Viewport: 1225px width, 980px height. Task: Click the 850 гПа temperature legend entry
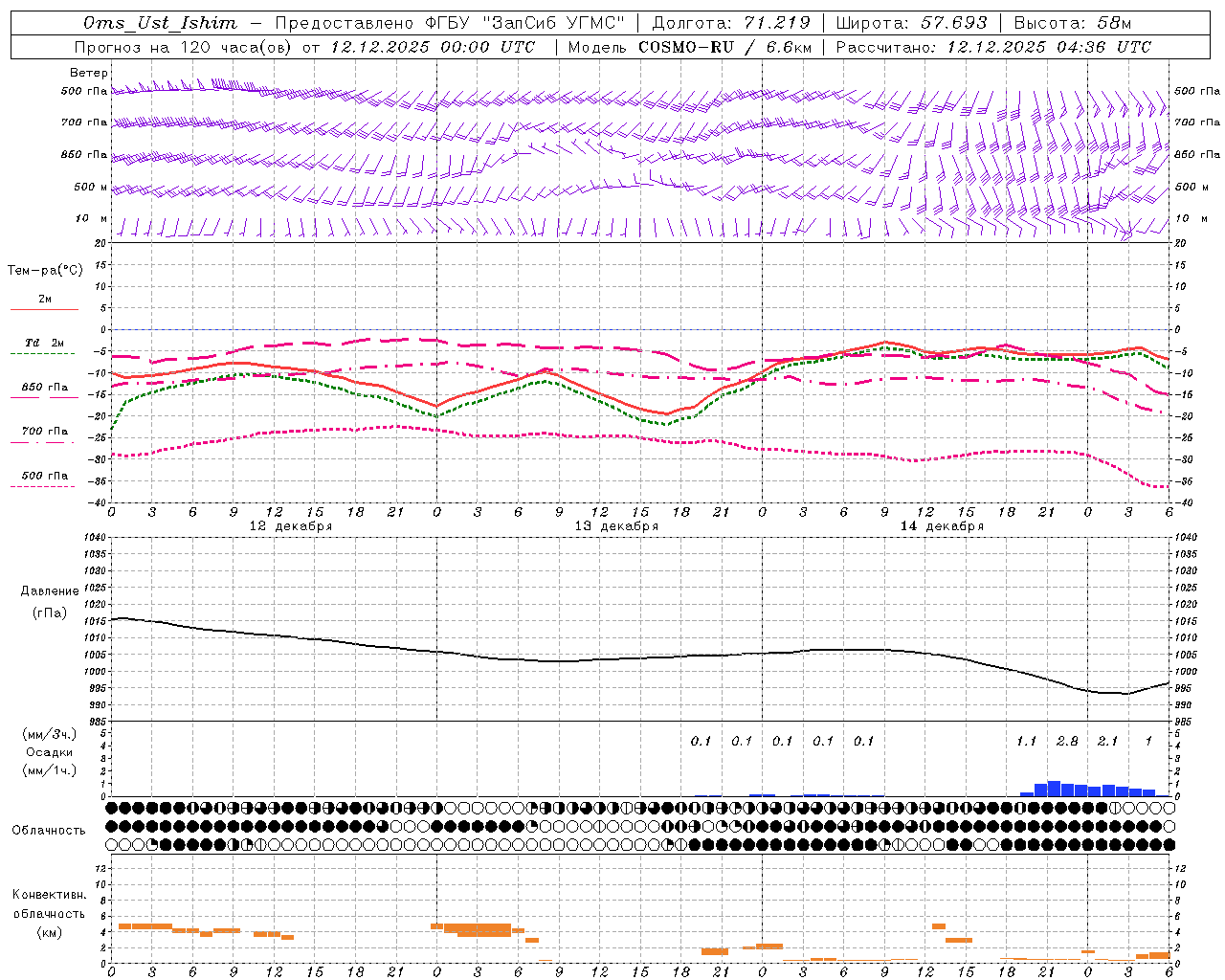click(x=45, y=388)
